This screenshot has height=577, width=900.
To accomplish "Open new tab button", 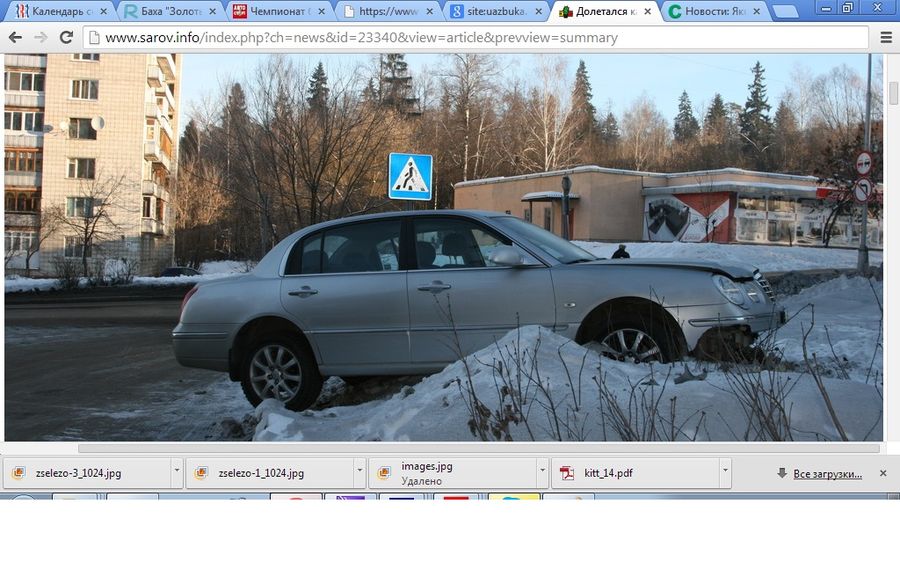I will 786,12.
